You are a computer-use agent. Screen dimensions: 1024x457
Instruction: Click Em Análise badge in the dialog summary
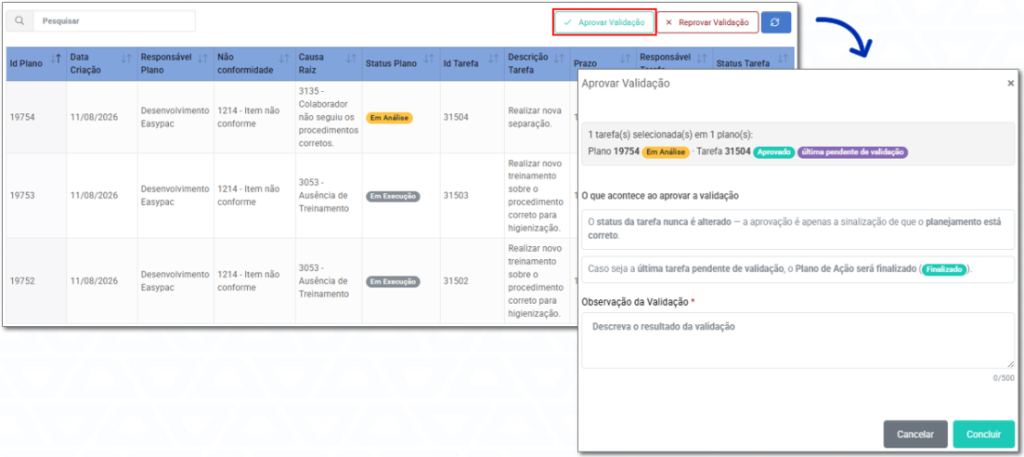point(665,152)
